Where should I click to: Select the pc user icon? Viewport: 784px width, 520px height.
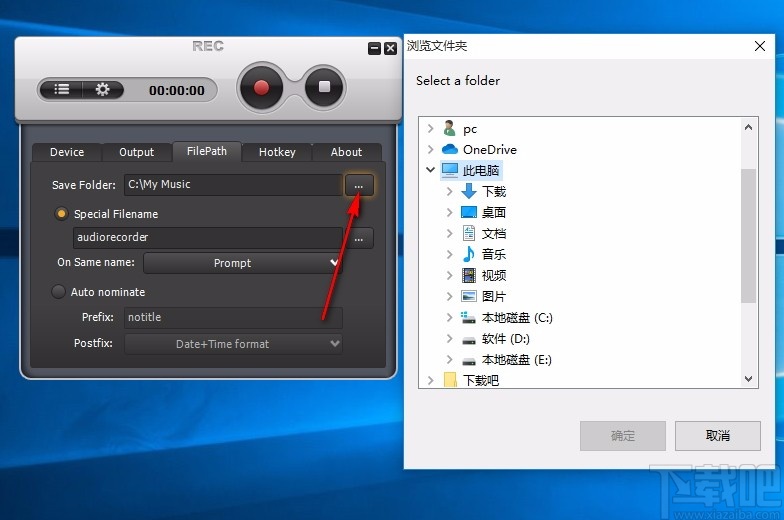click(450, 128)
